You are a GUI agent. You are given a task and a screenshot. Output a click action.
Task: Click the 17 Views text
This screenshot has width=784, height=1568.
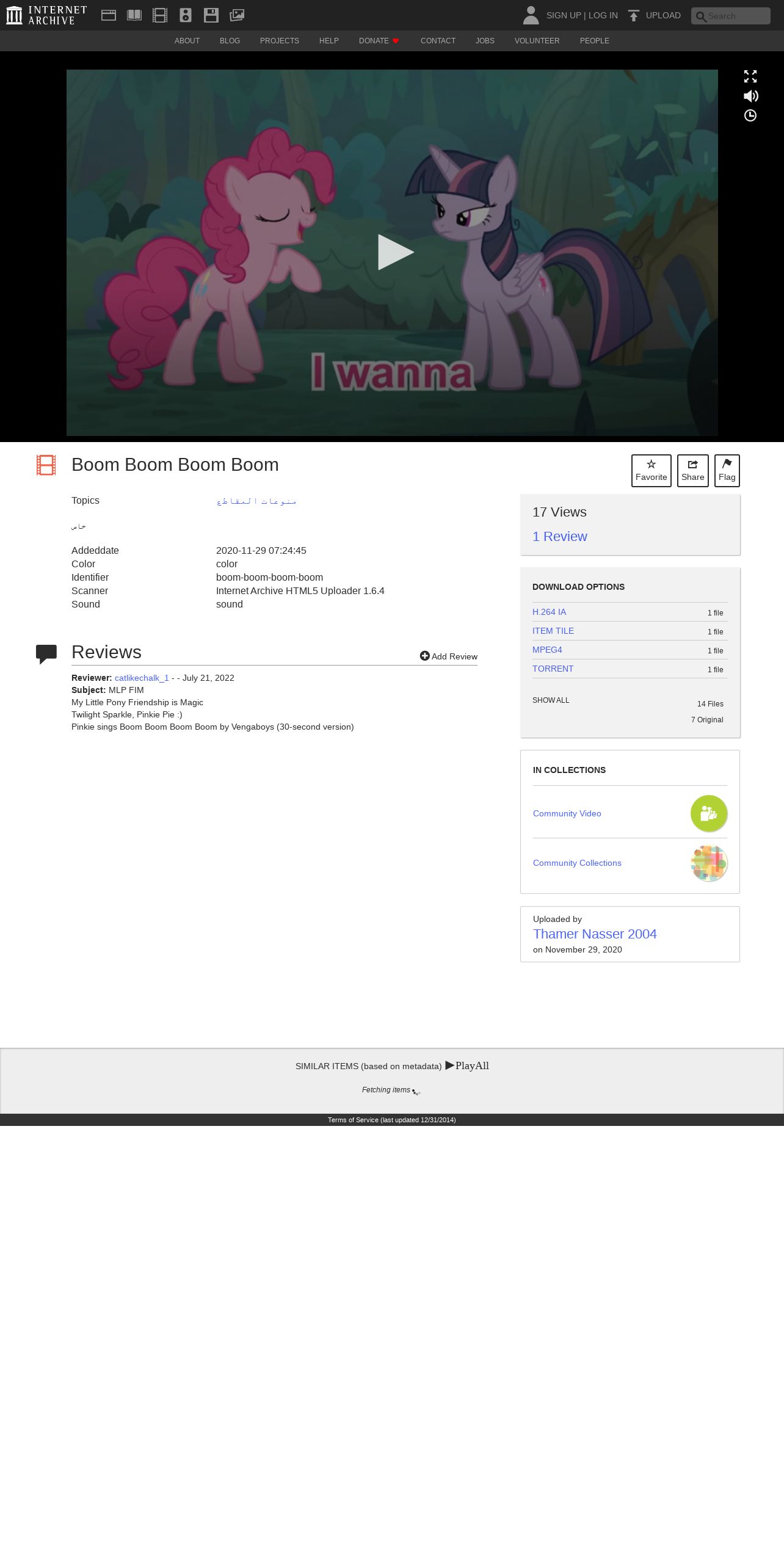click(x=559, y=512)
